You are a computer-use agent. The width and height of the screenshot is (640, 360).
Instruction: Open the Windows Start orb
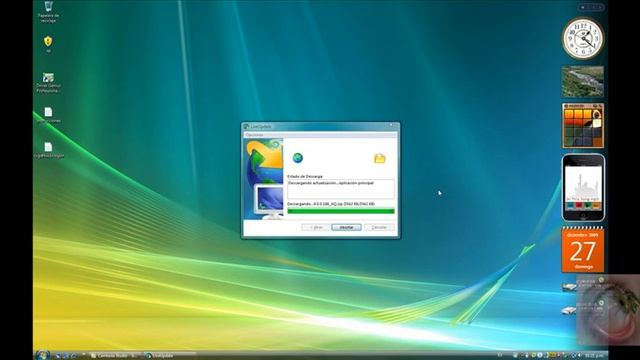click(x=42, y=355)
